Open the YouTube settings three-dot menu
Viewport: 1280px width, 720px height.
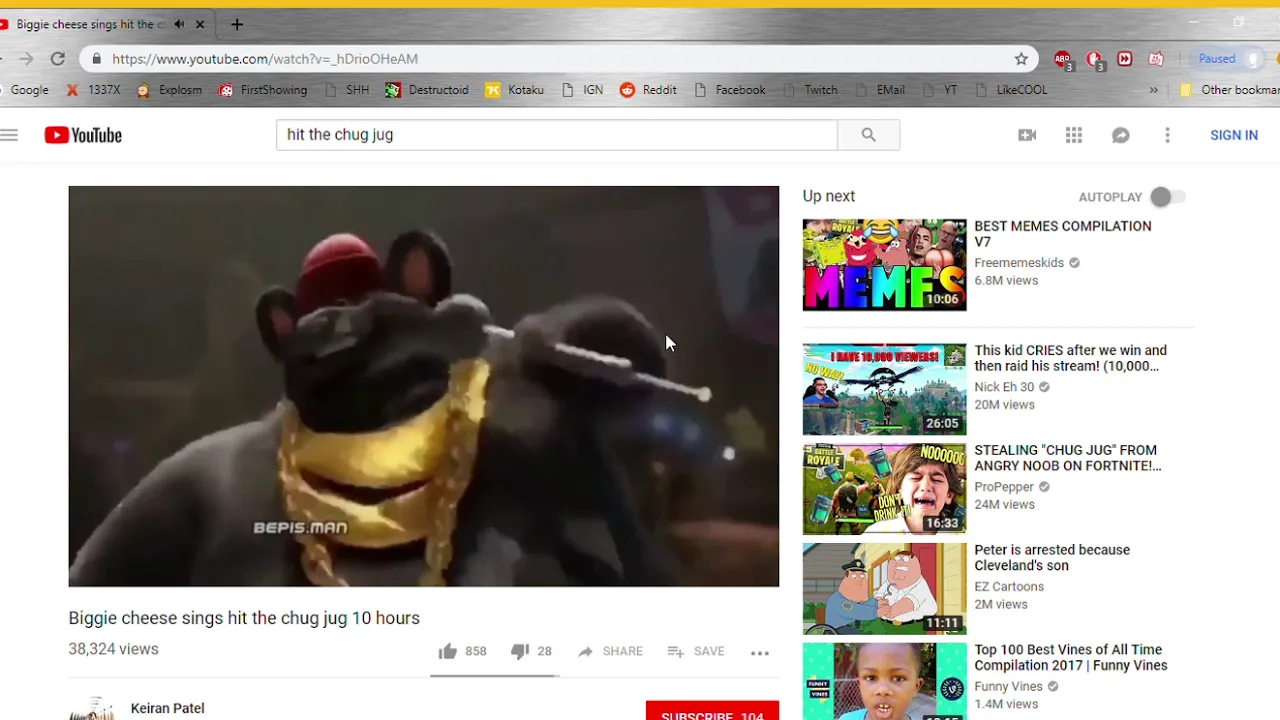pos(1167,135)
